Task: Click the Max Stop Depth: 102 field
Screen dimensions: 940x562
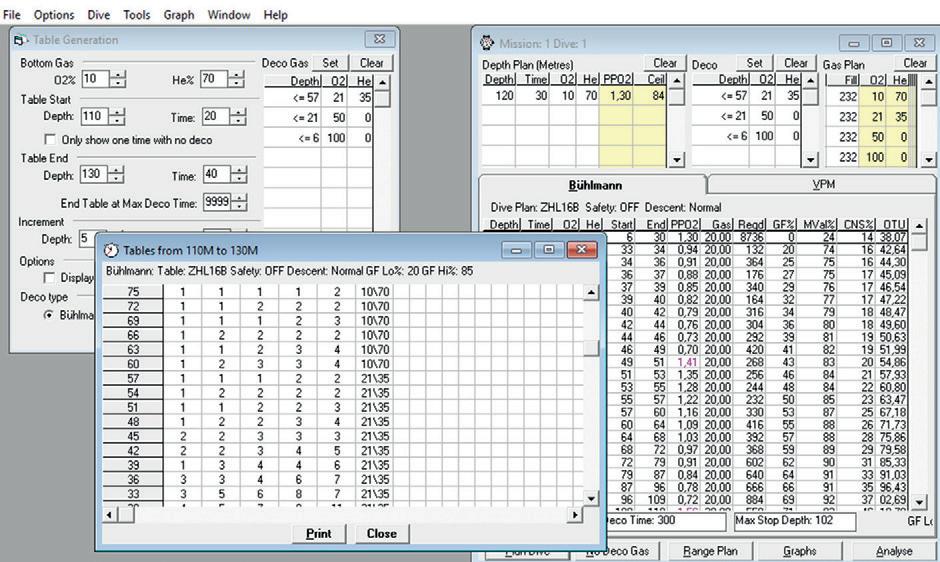Action: [x=795, y=521]
